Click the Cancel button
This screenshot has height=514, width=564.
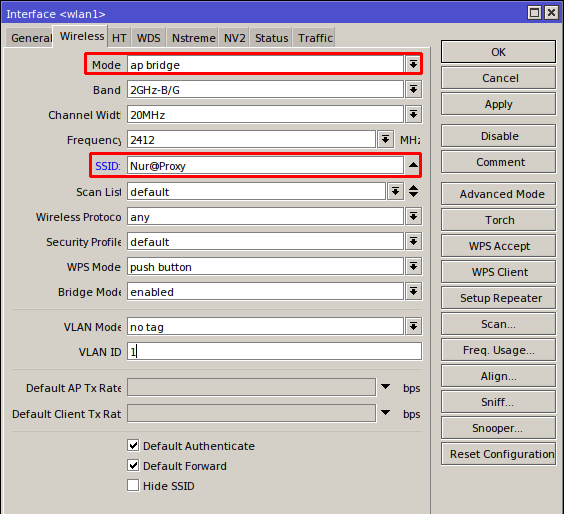[x=498, y=78]
